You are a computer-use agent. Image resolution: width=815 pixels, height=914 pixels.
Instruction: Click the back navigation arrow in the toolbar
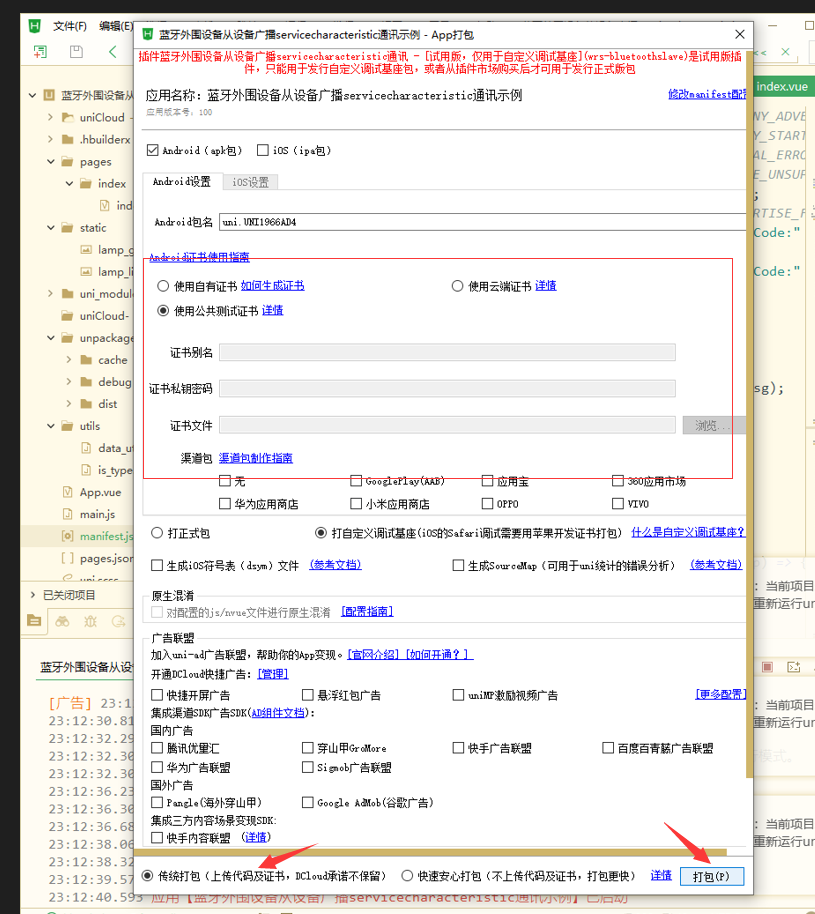click(x=111, y=53)
